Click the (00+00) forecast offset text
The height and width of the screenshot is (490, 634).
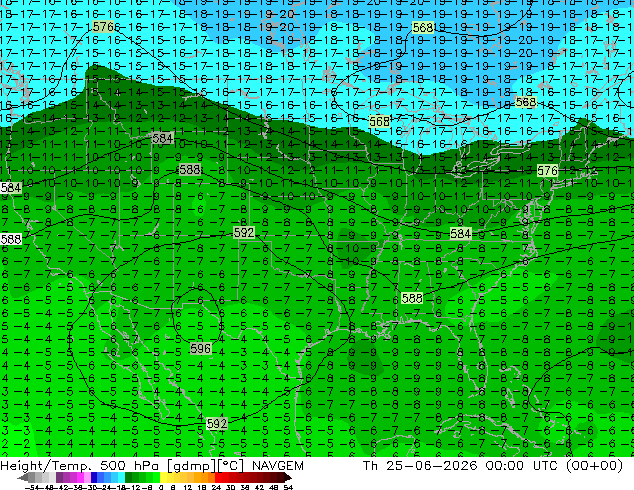pos(595,466)
